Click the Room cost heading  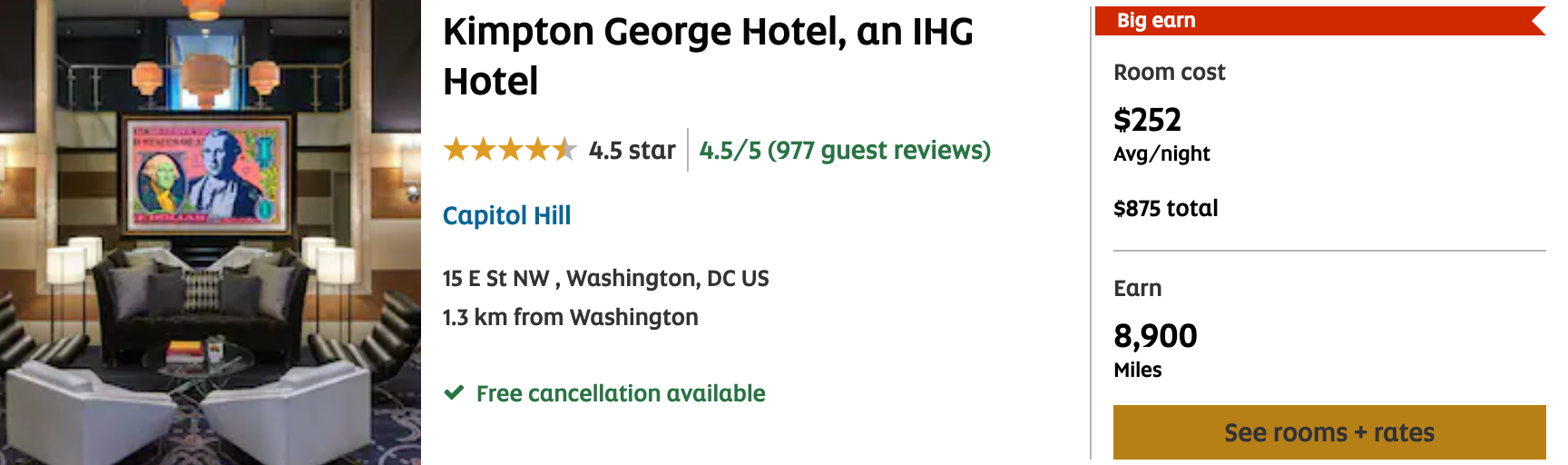[x=1169, y=73]
